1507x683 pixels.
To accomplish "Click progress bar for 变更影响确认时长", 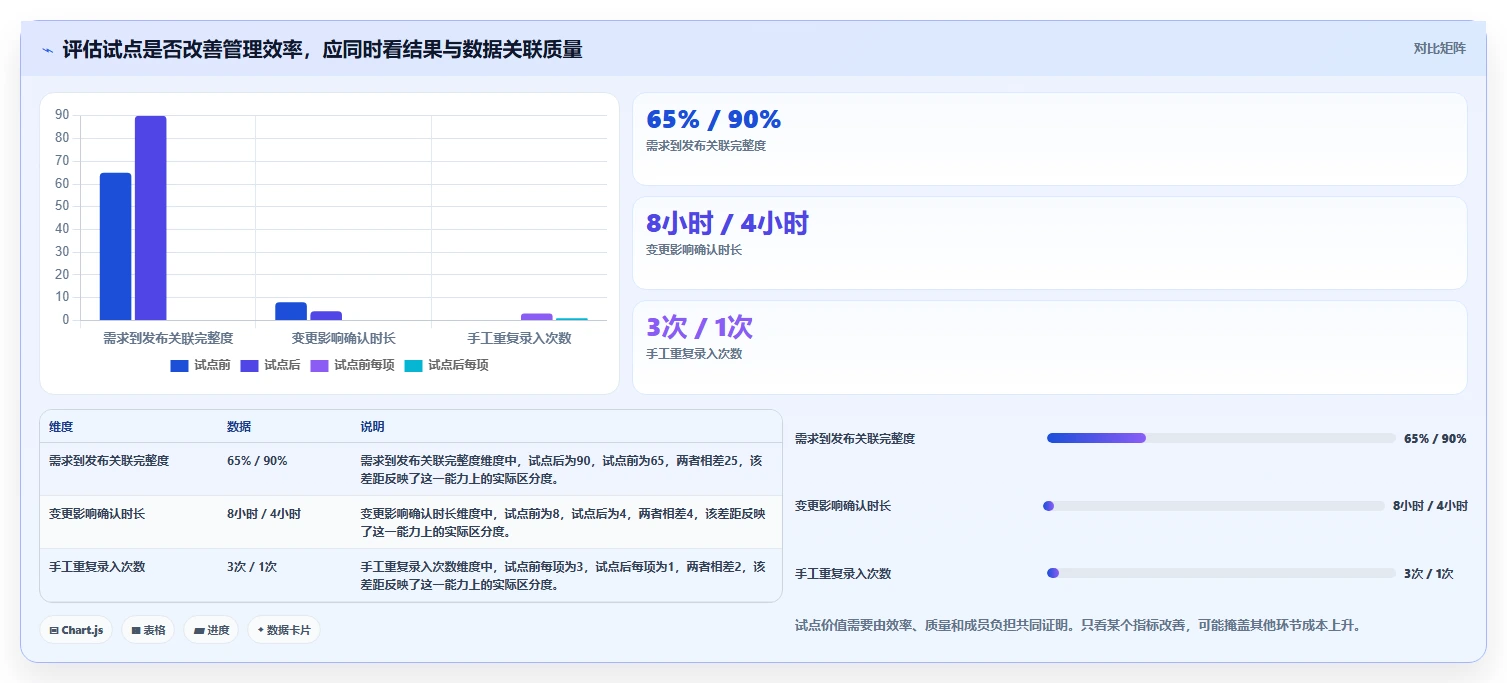I will pos(1213,506).
